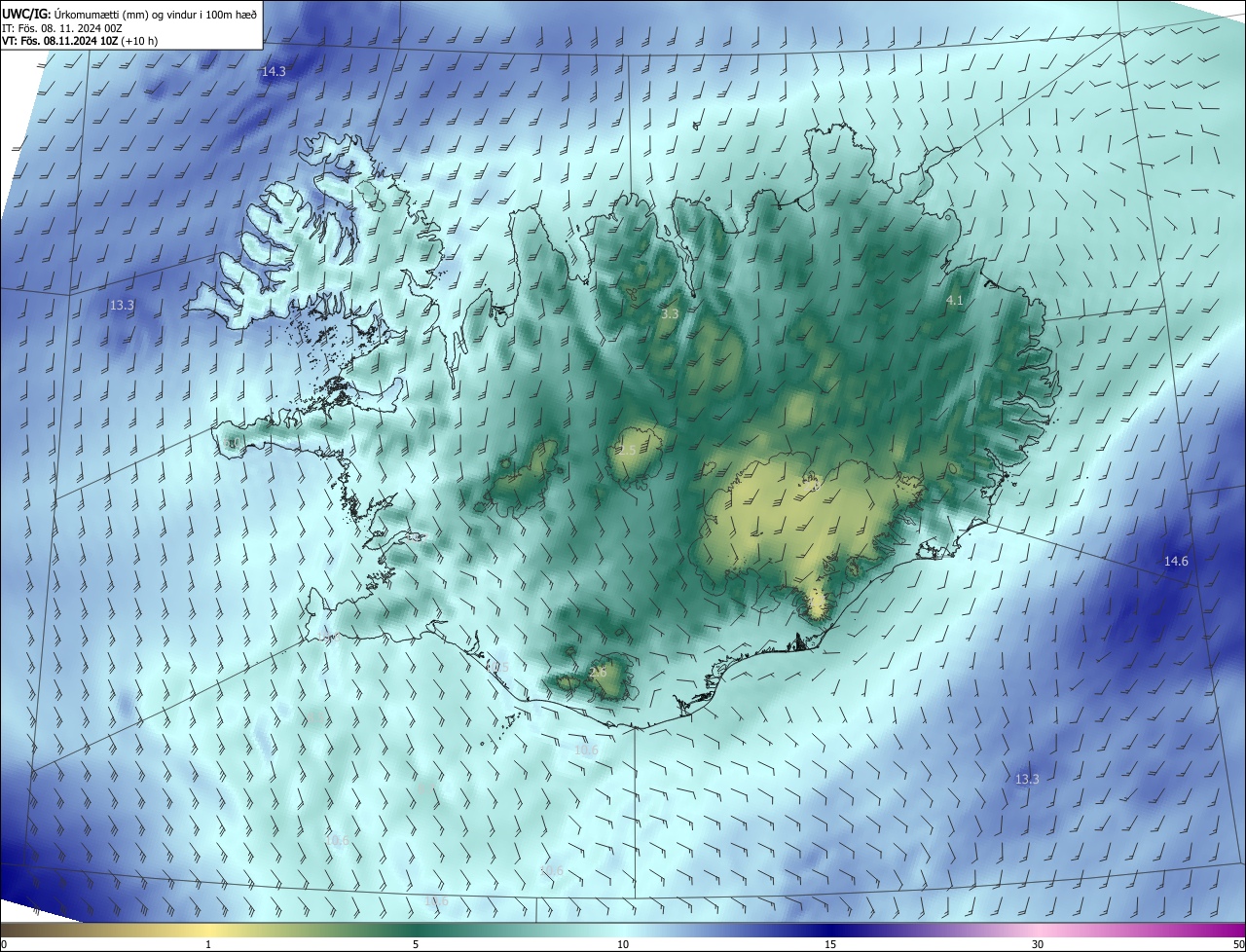Click the '15' tick label on the colorbar

[830, 944]
